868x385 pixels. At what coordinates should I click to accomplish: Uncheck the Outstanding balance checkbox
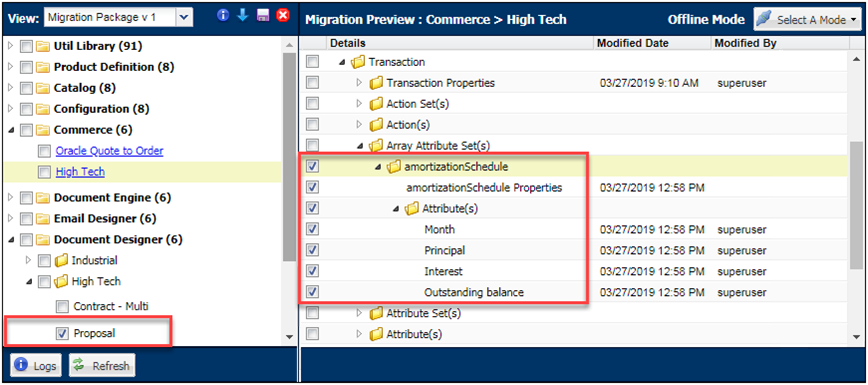(x=313, y=291)
